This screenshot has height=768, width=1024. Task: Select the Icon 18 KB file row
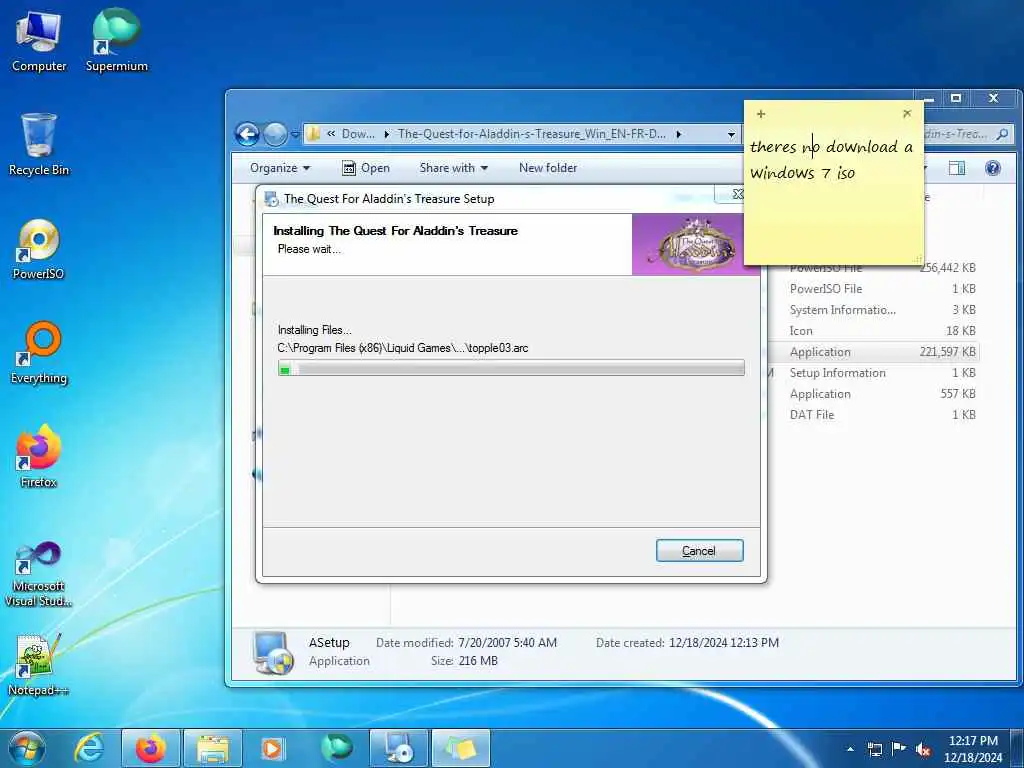click(875, 331)
